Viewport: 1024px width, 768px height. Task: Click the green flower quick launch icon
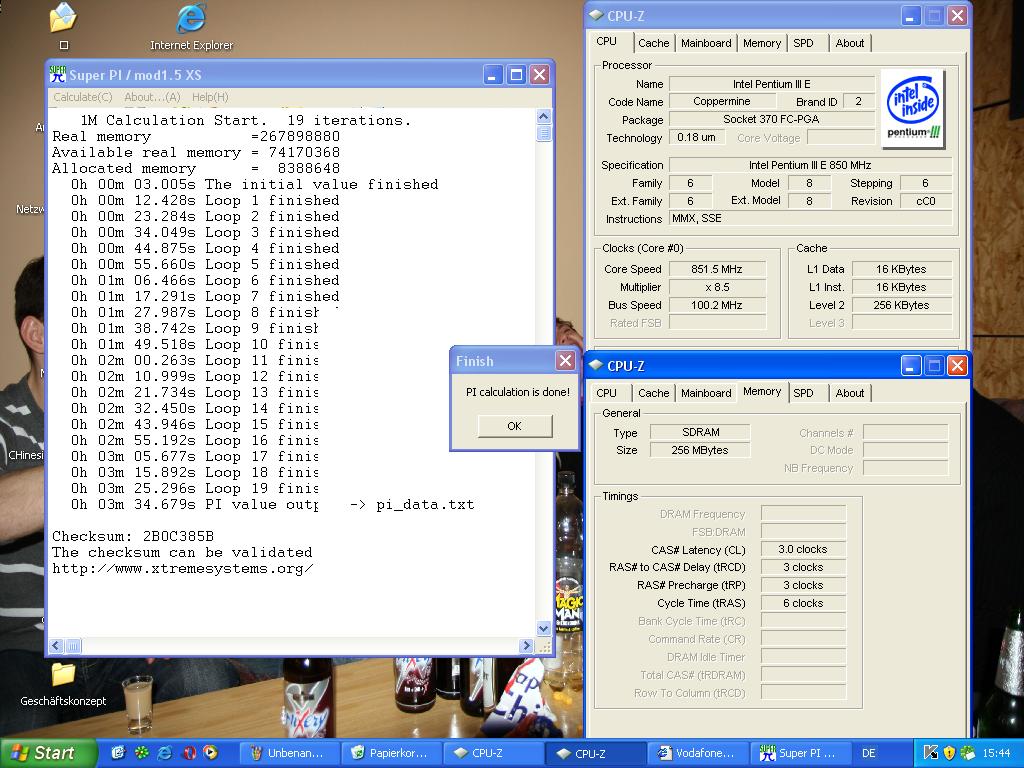tap(142, 753)
